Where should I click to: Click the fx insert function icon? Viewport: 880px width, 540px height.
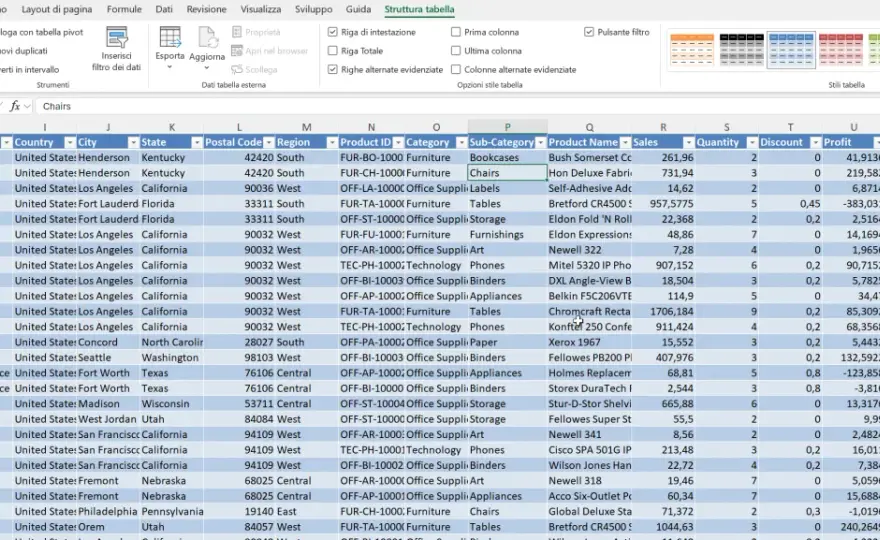pyautogui.click(x=15, y=106)
